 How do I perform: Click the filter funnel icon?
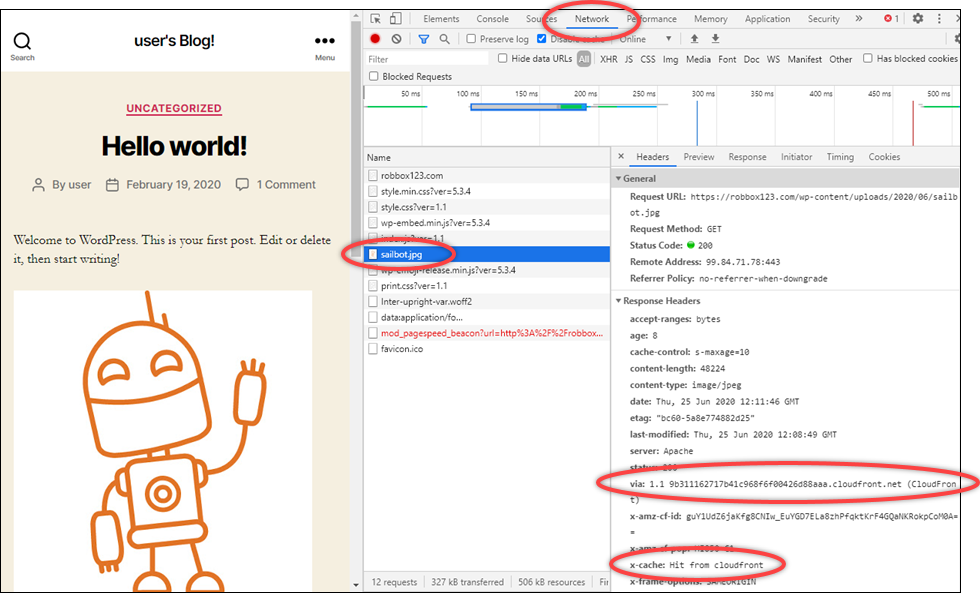pyautogui.click(x=423, y=39)
